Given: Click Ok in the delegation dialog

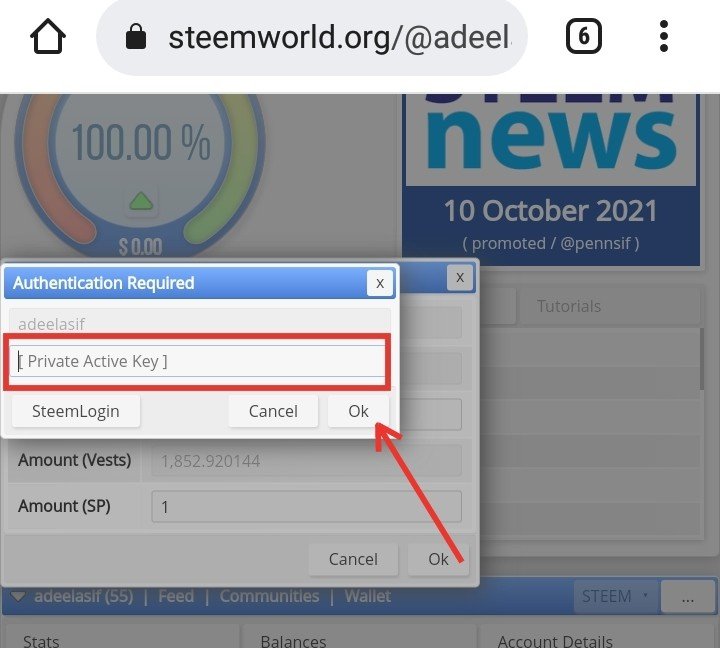Looking at the screenshot, I should coord(438,559).
